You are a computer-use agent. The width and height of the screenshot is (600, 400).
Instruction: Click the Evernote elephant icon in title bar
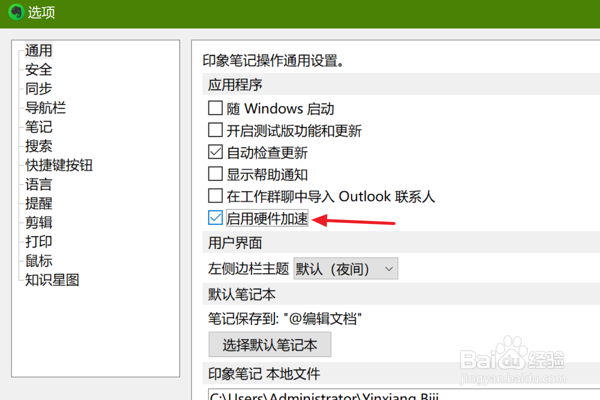[16, 12]
